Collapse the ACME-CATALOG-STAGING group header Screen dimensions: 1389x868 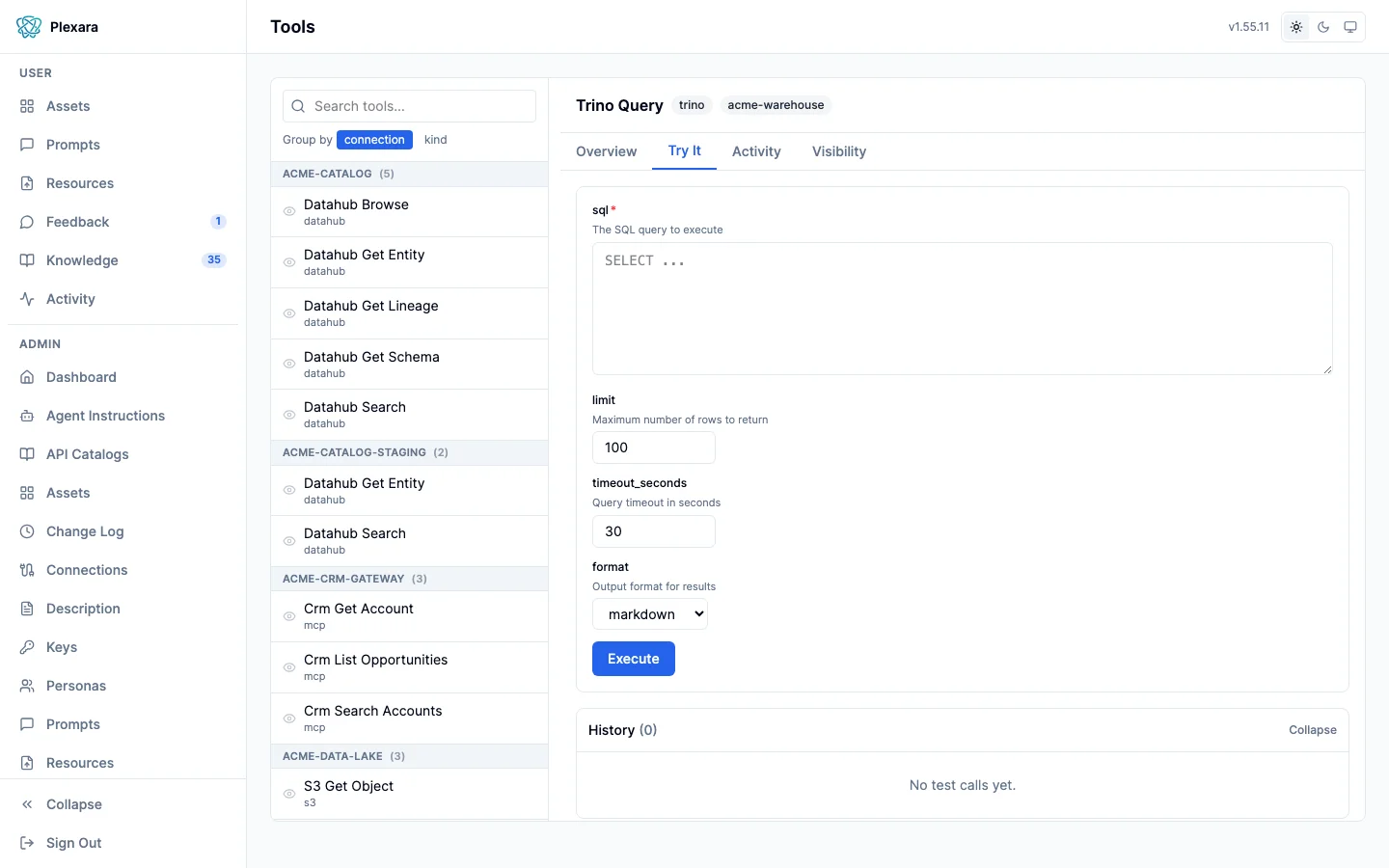(x=409, y=452)
